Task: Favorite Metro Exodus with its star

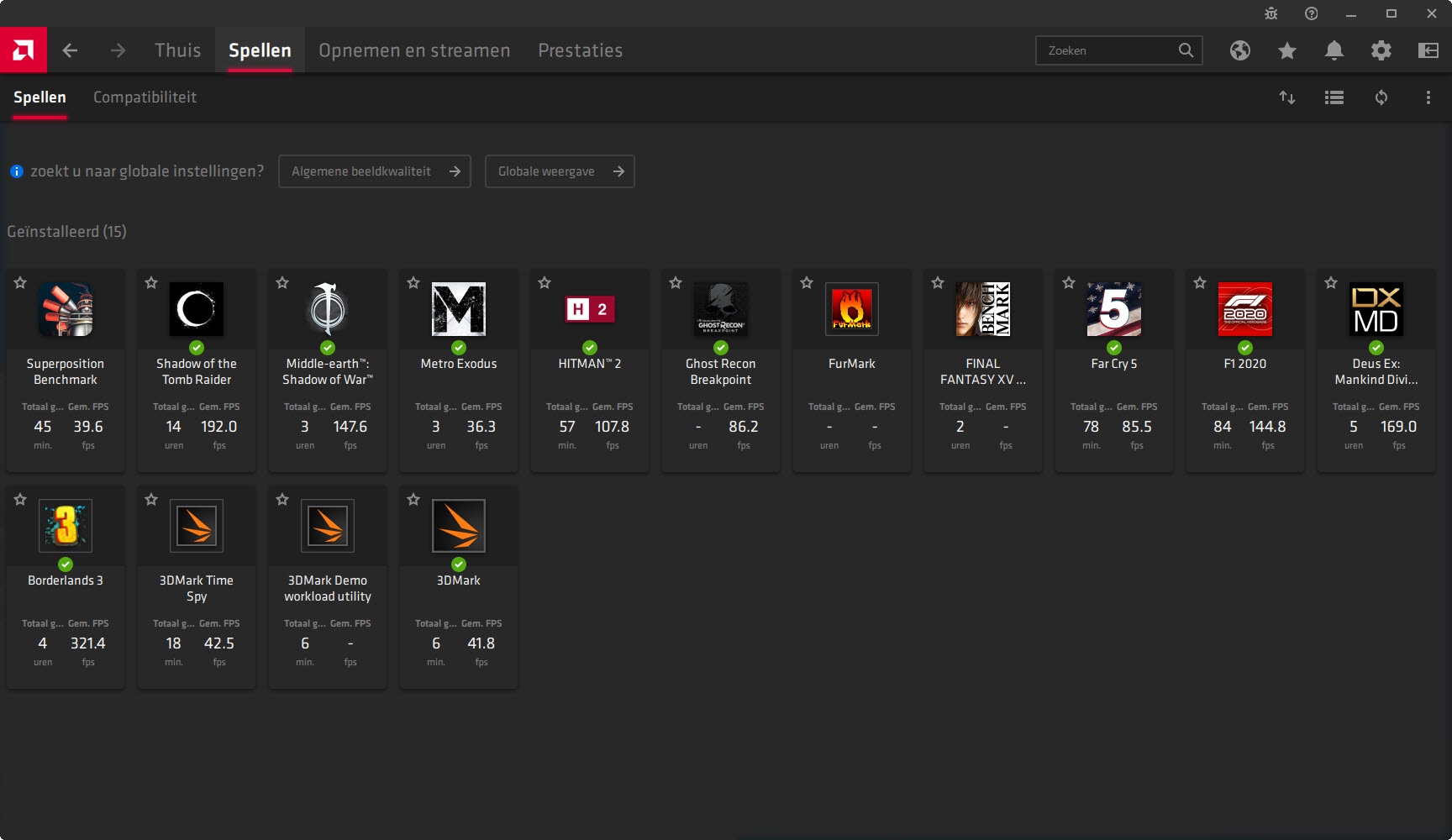Action: [413, 283]
